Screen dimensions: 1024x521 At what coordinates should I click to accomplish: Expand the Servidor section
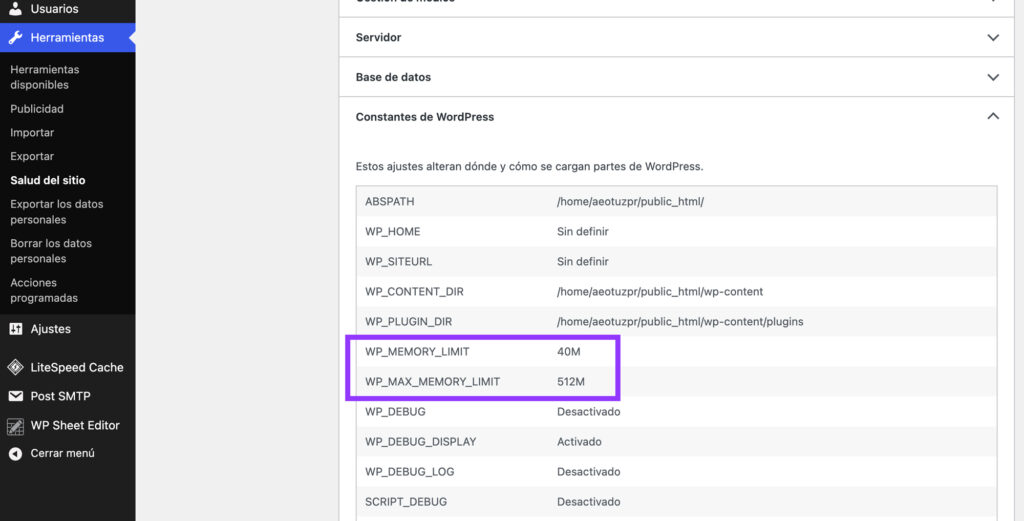[677, 37]
